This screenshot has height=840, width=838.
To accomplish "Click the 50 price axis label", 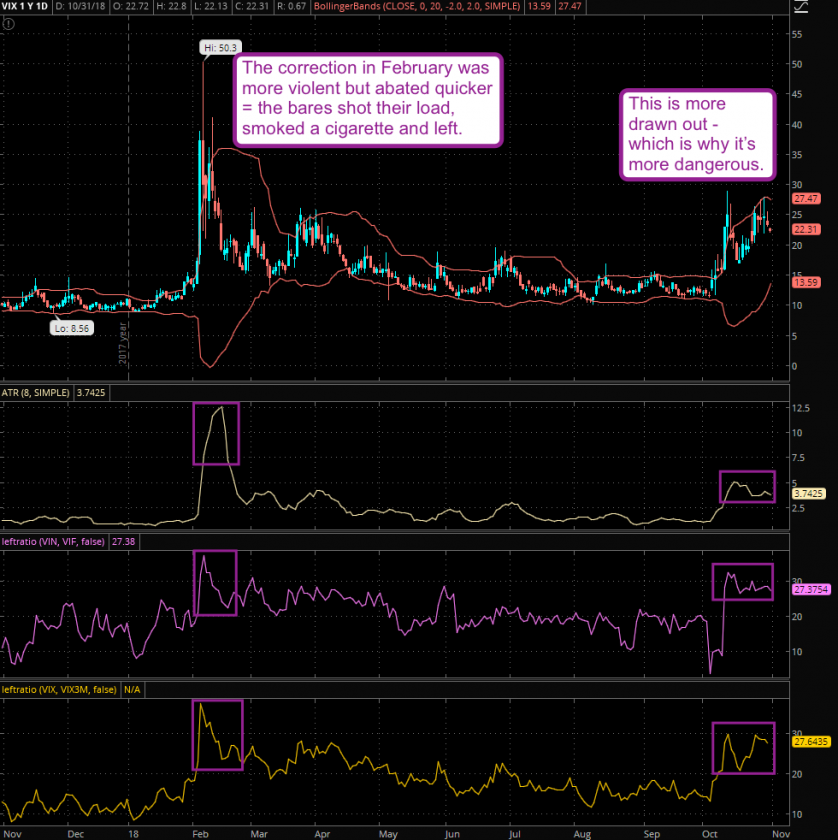I will tap(797, 64).
